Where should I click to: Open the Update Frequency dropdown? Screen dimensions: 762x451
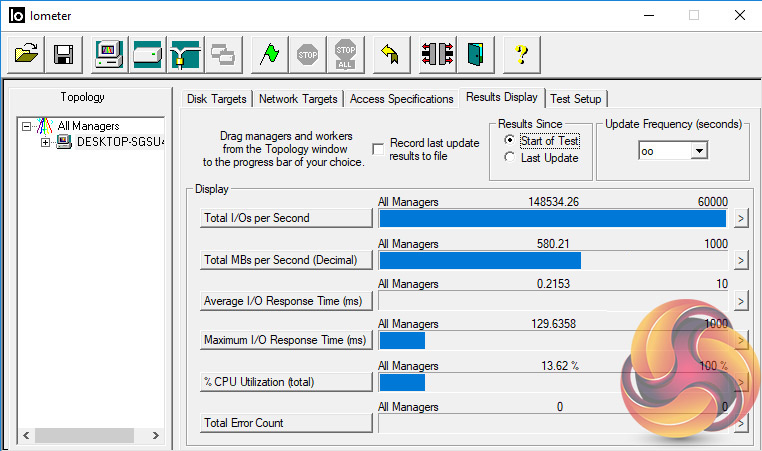tap(699, 150)
